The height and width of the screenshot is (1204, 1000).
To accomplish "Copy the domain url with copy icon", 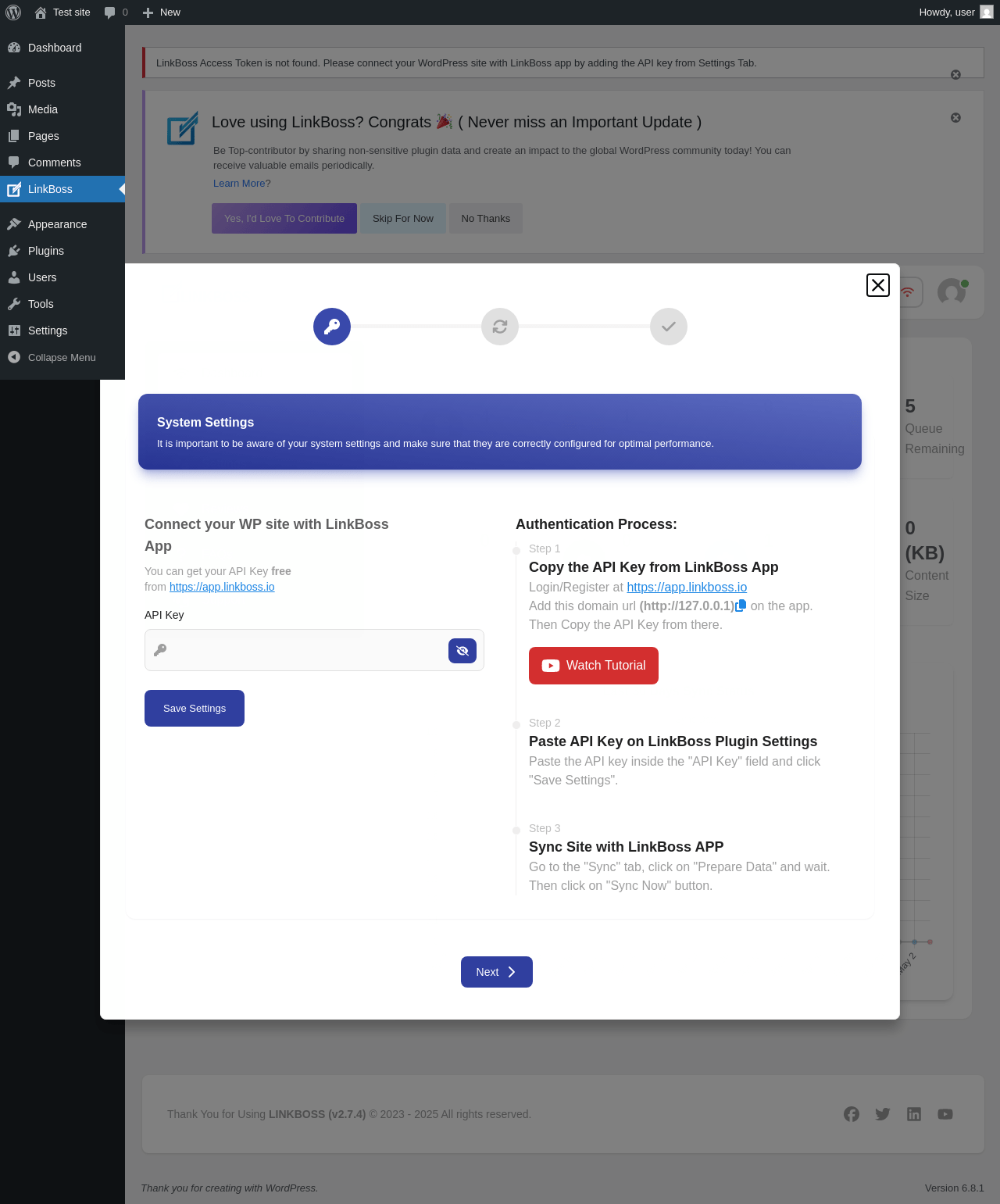I will 741,606.
